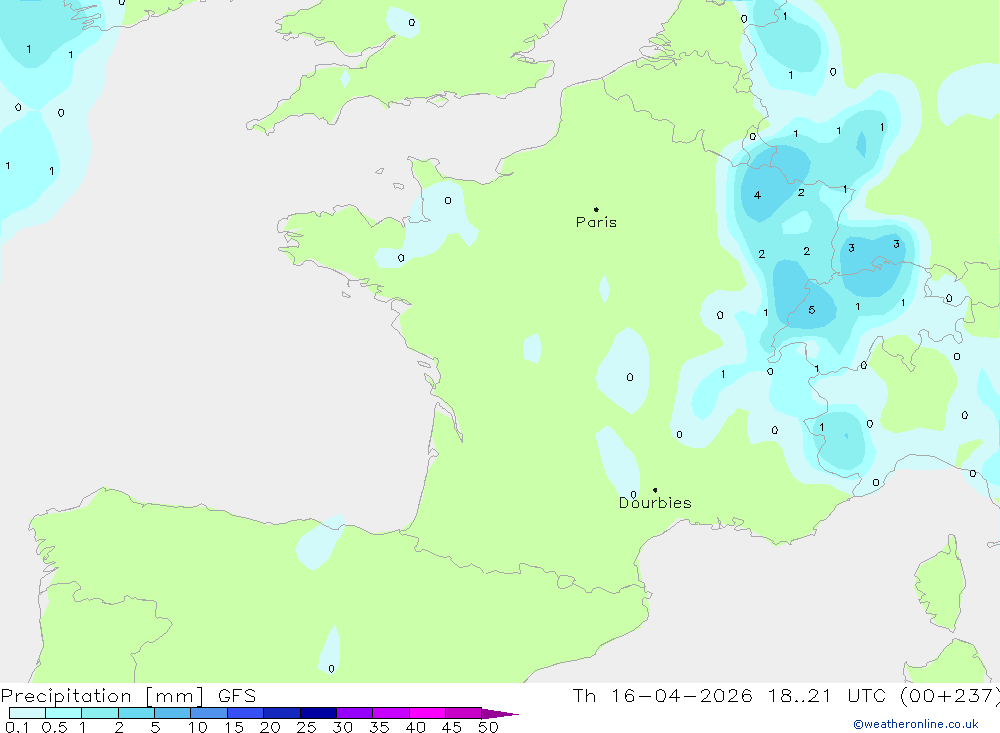The image size is (1000, 733).
Task: Click the Paris city label
Action: pos(596,222)
